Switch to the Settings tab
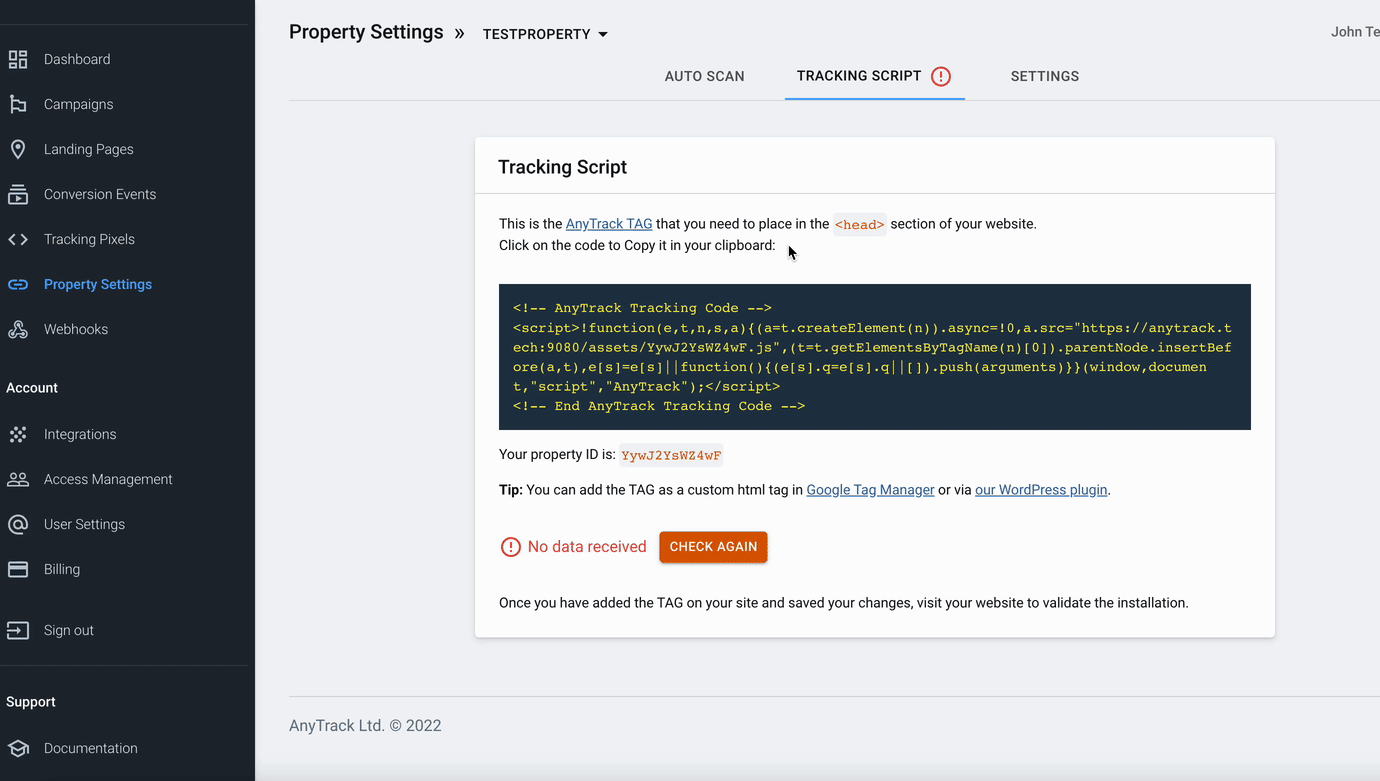The image size is (1380, 781). pos(1045,76)
